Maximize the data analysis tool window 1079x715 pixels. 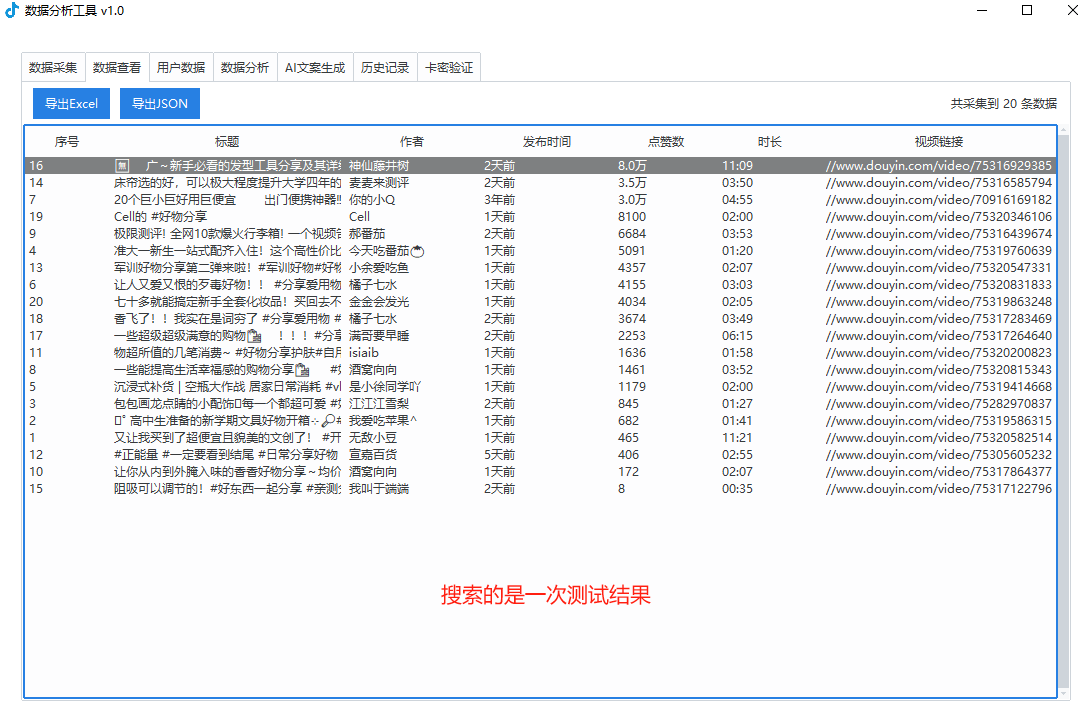point(1026,11)
